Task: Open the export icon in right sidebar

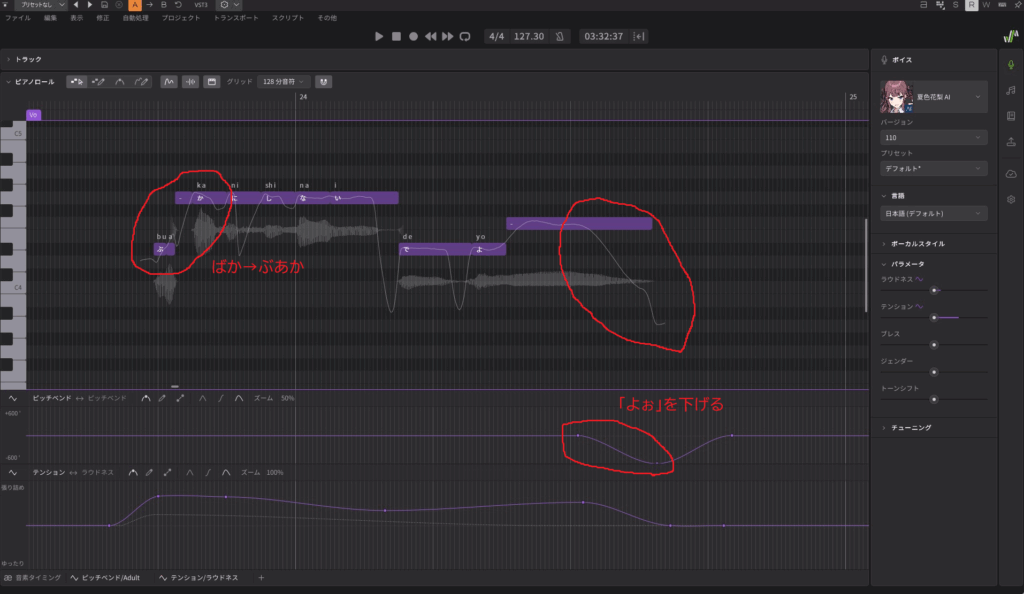Action: (1011, 142)
